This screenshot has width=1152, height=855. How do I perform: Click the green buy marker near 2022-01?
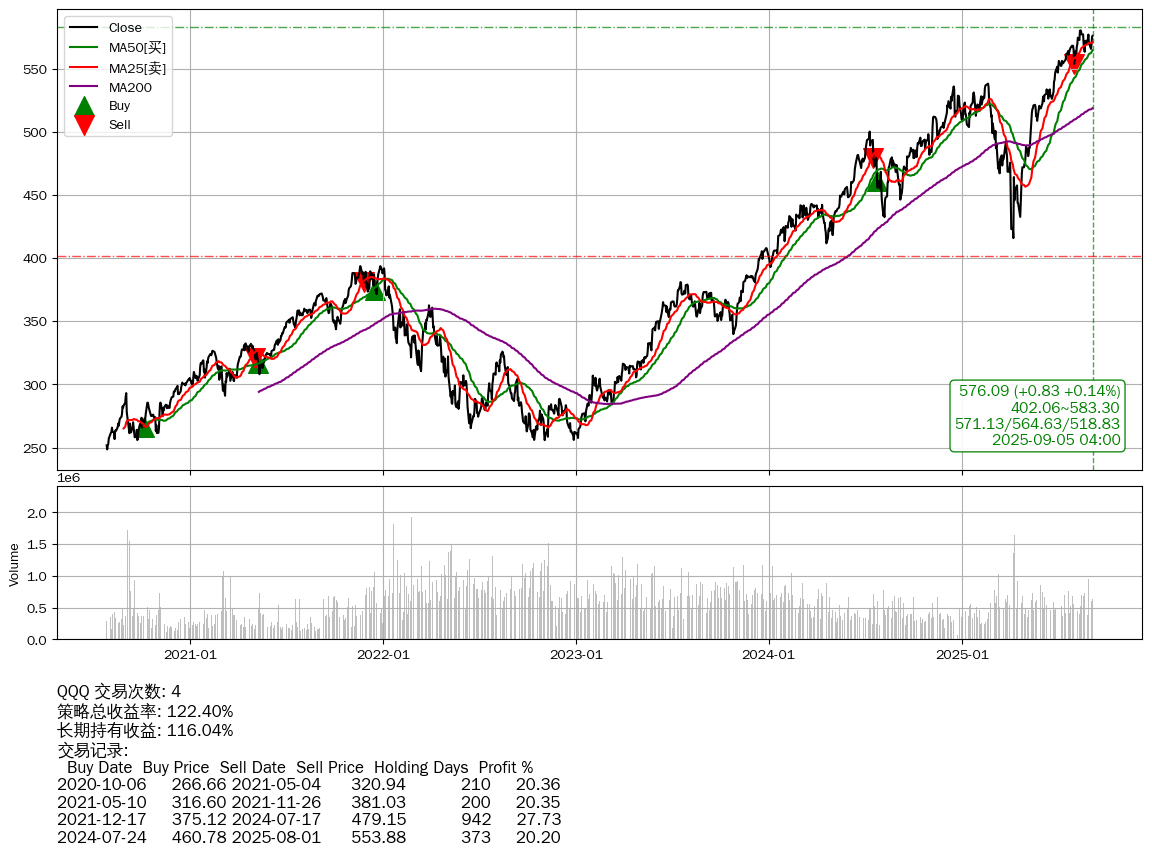click(x=375, y=290)
